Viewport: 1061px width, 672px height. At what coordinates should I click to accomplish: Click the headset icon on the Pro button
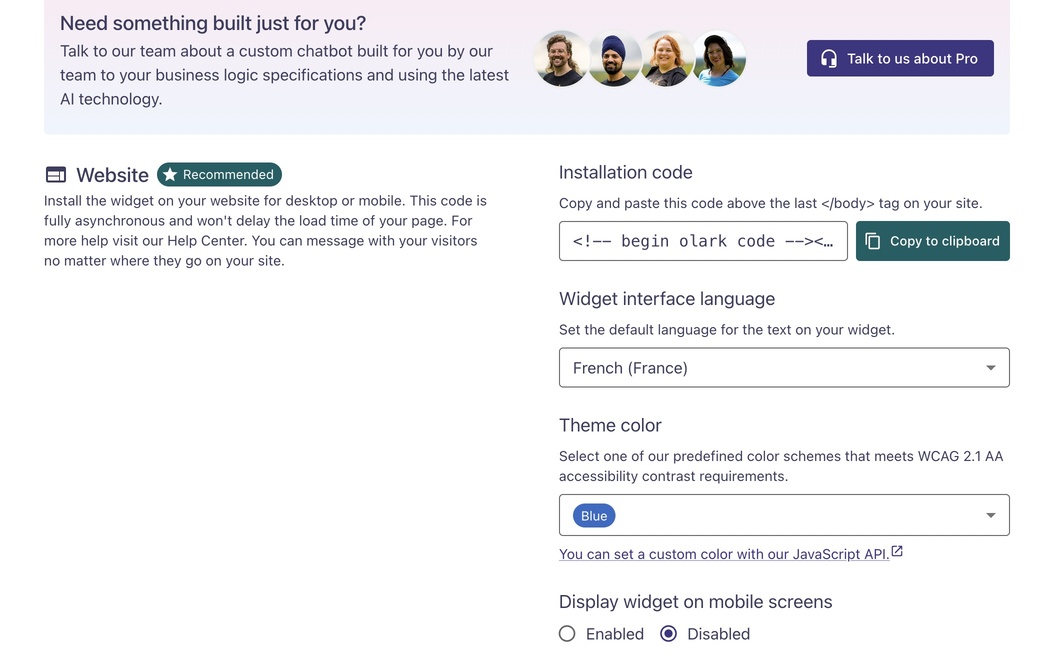(829, 58)
